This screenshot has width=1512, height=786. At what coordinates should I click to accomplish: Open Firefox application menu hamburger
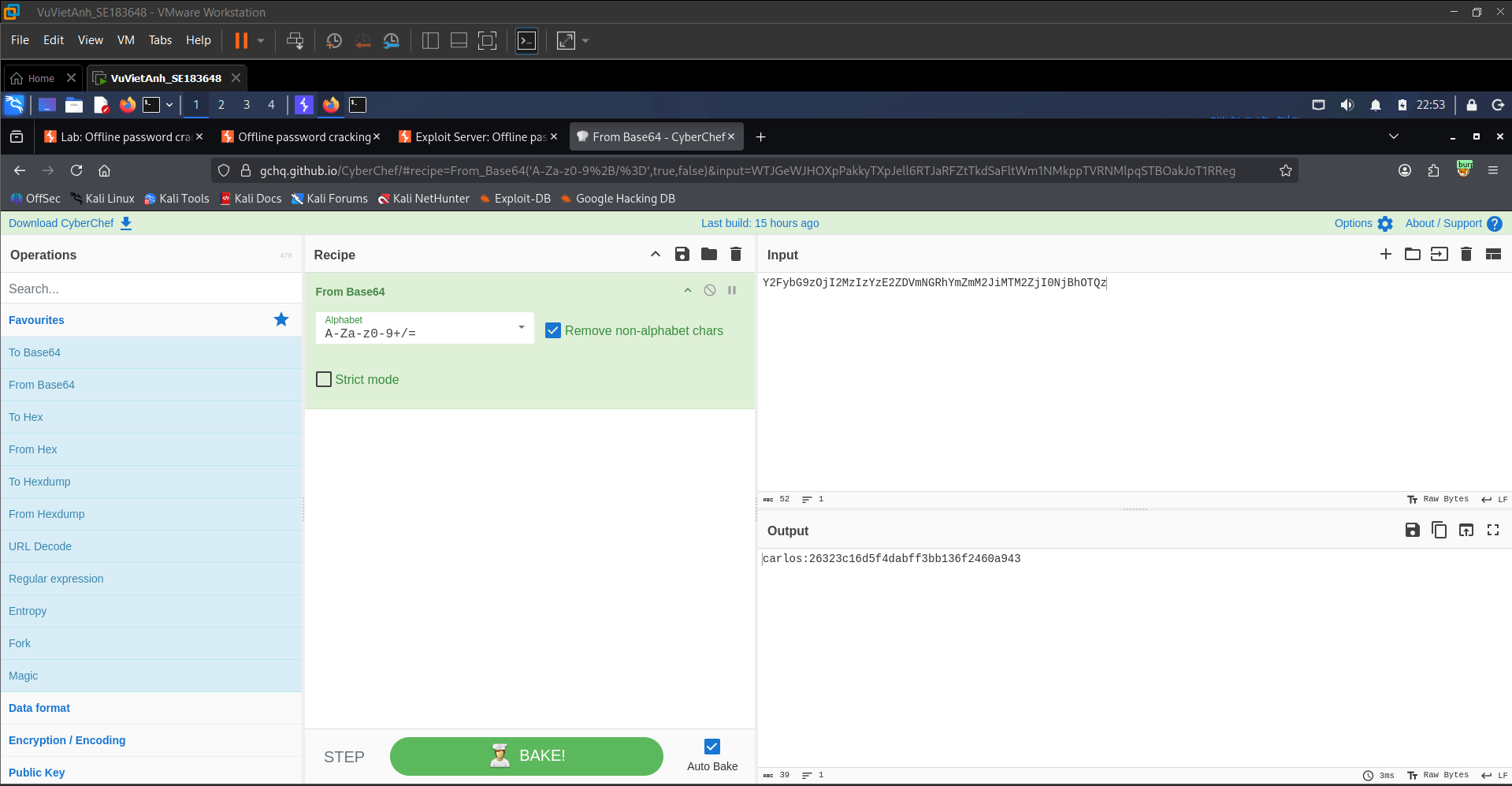(1493, 170)
